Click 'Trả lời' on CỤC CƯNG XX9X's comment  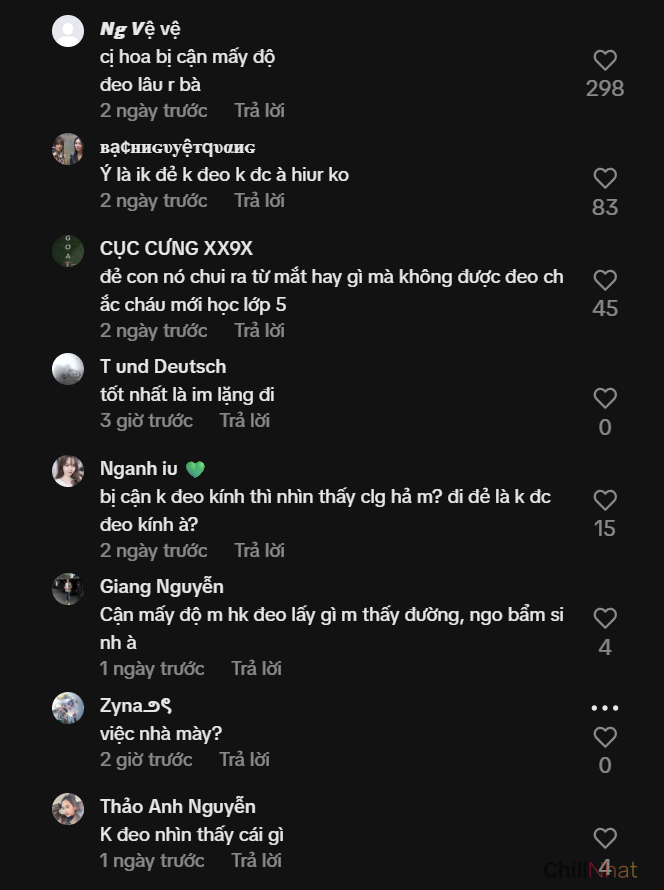tap(259, 330)
